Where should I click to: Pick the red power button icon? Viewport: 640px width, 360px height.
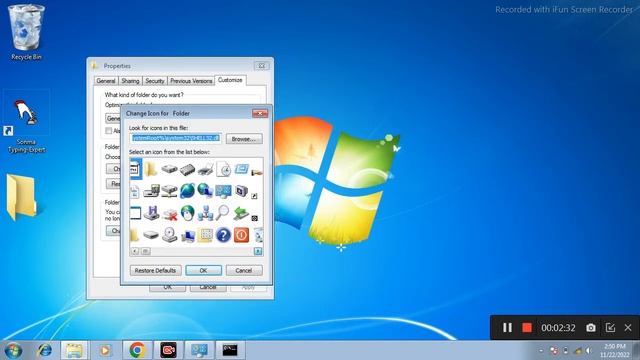tap(241, 235)
